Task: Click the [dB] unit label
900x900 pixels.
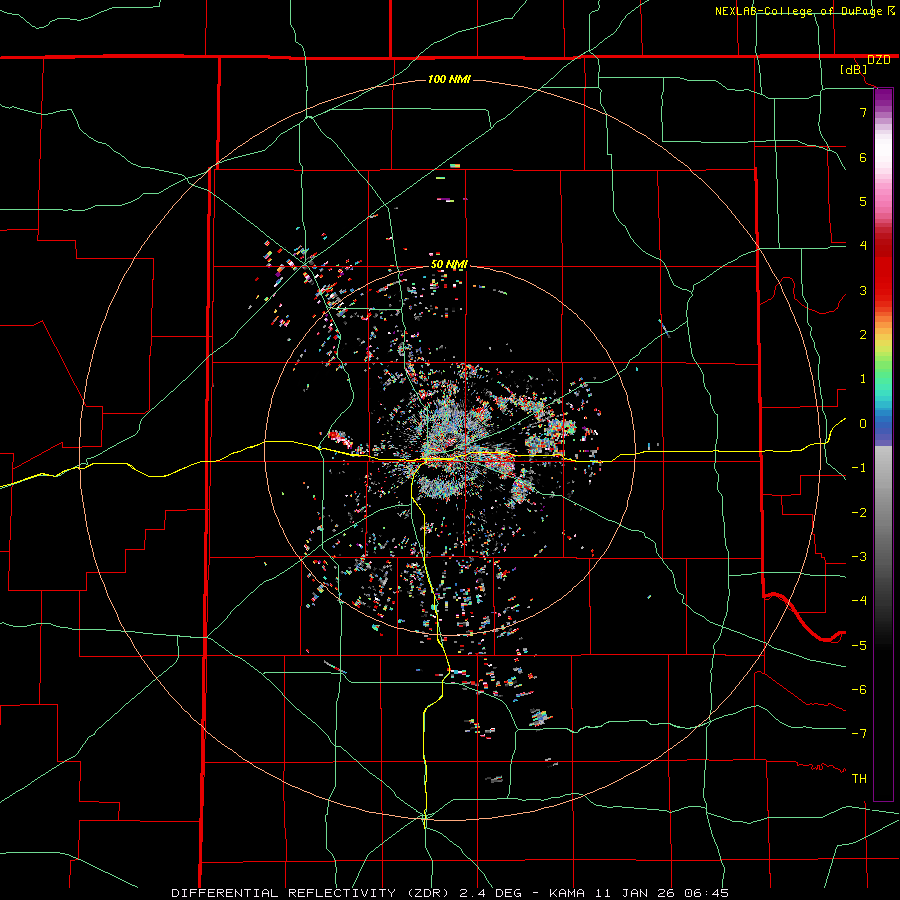Action: [854, 70]
